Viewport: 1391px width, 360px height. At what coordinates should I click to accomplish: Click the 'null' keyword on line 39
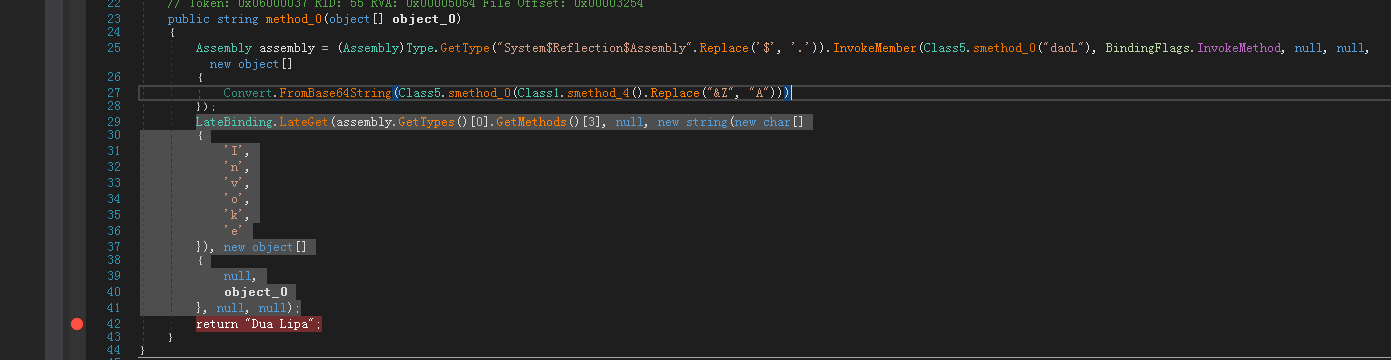237,275
